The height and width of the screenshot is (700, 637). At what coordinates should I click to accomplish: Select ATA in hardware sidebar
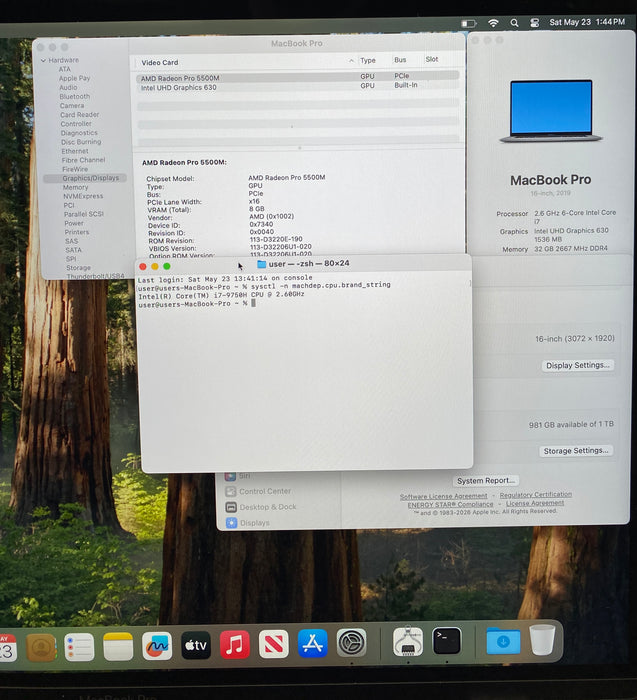(65, 69)
